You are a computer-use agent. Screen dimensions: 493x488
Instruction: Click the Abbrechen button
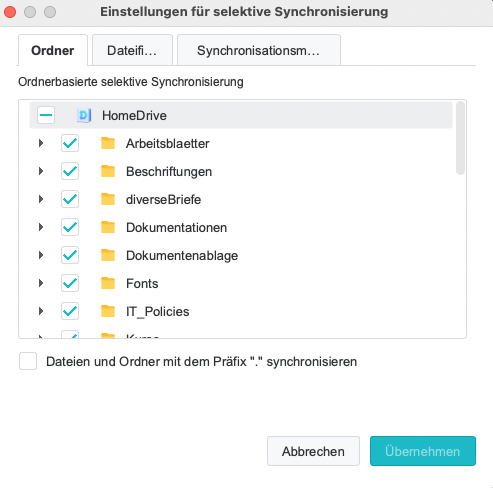point(313,451)
